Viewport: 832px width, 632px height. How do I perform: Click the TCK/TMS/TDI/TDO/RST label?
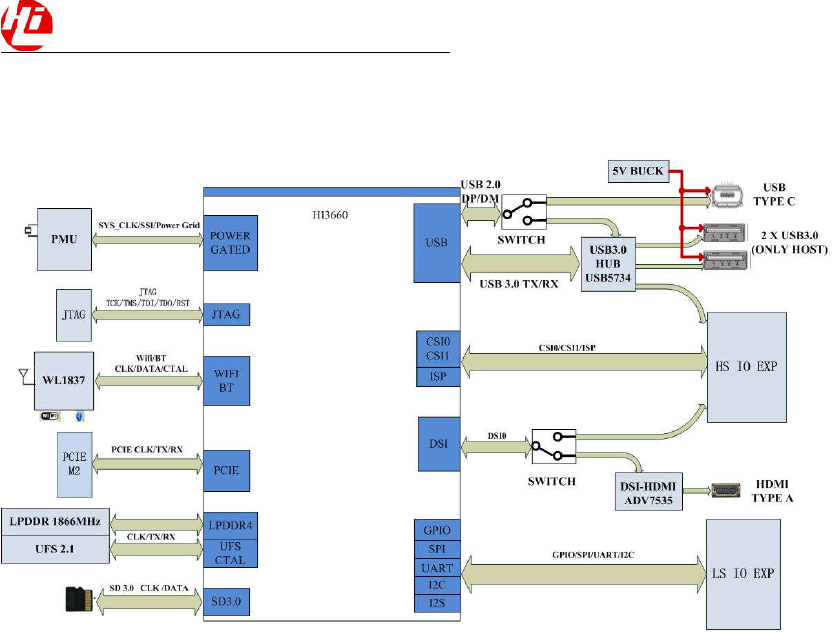[148, 303]
